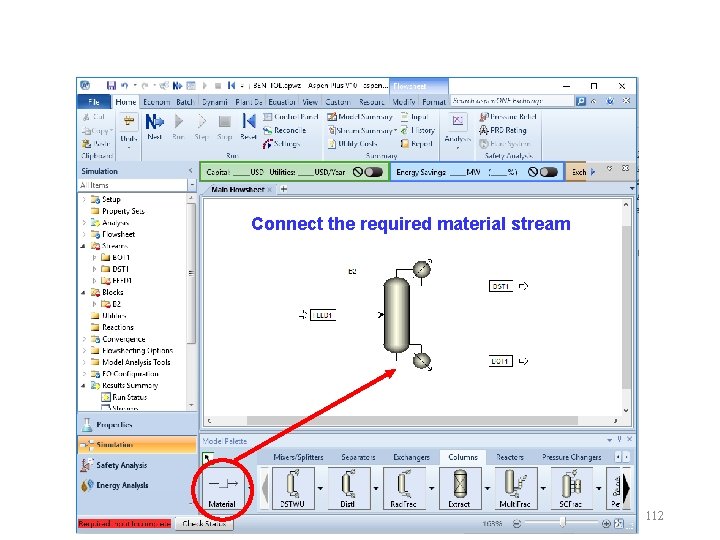Open PRD Rating tool
Image resolution: width=720 pixels, height=540 pixels.
pos(503,130)
